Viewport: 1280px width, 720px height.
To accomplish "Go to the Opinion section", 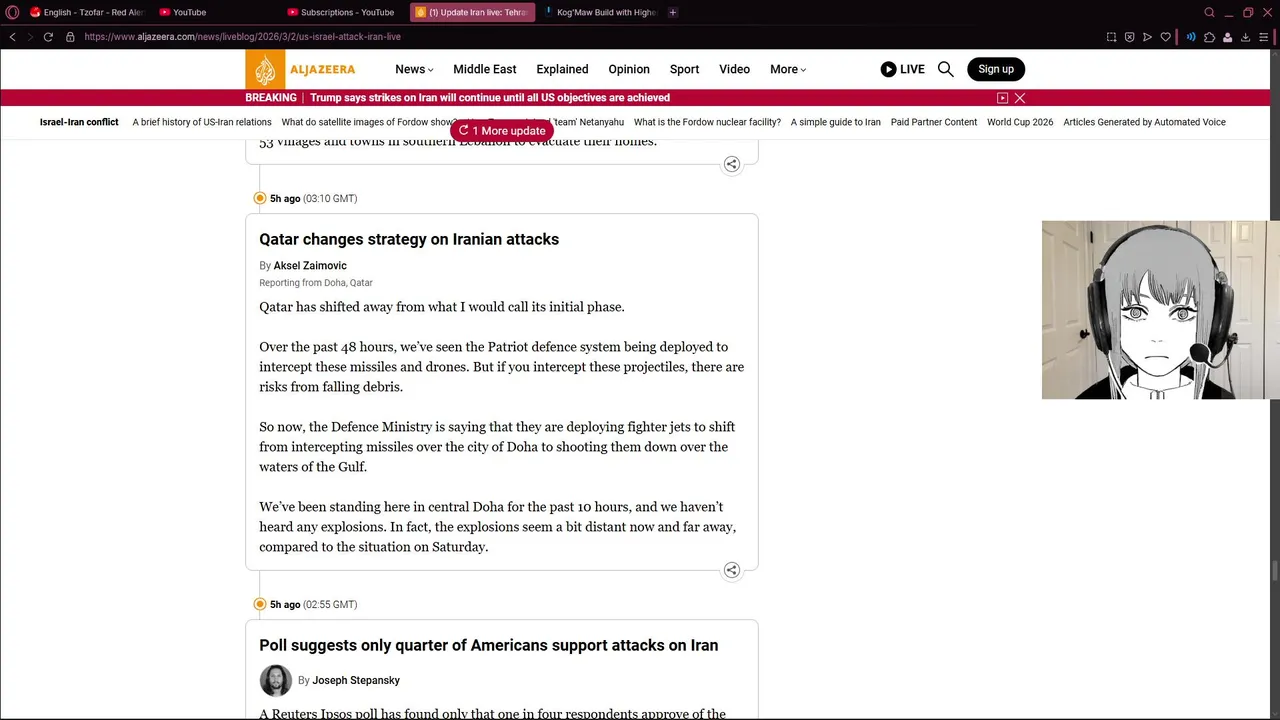I will coord(629,69).
